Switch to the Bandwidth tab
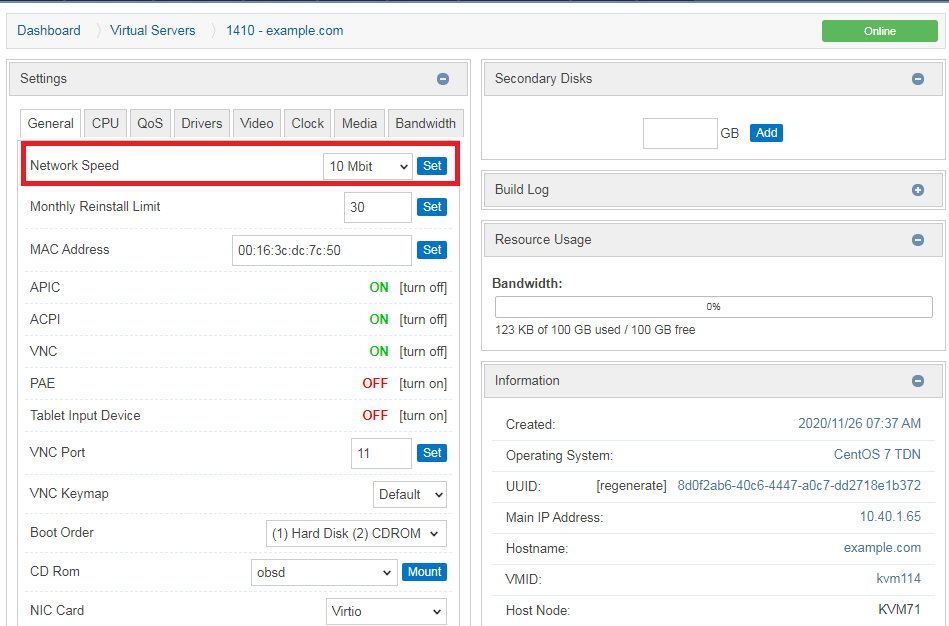Screen dimensions: 949x626 point(425,124)
